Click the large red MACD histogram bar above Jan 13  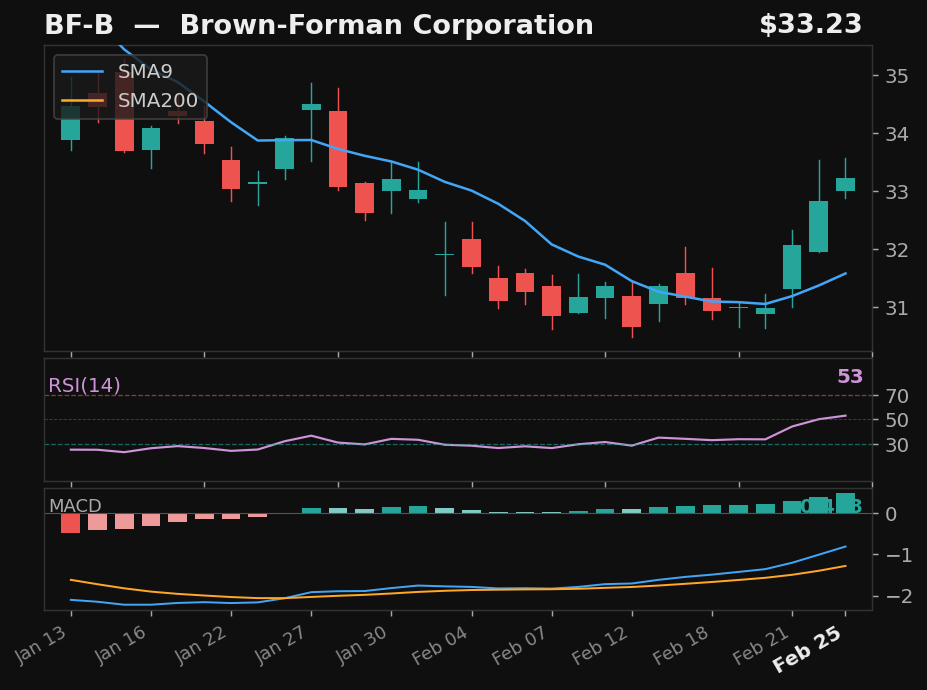70,523
